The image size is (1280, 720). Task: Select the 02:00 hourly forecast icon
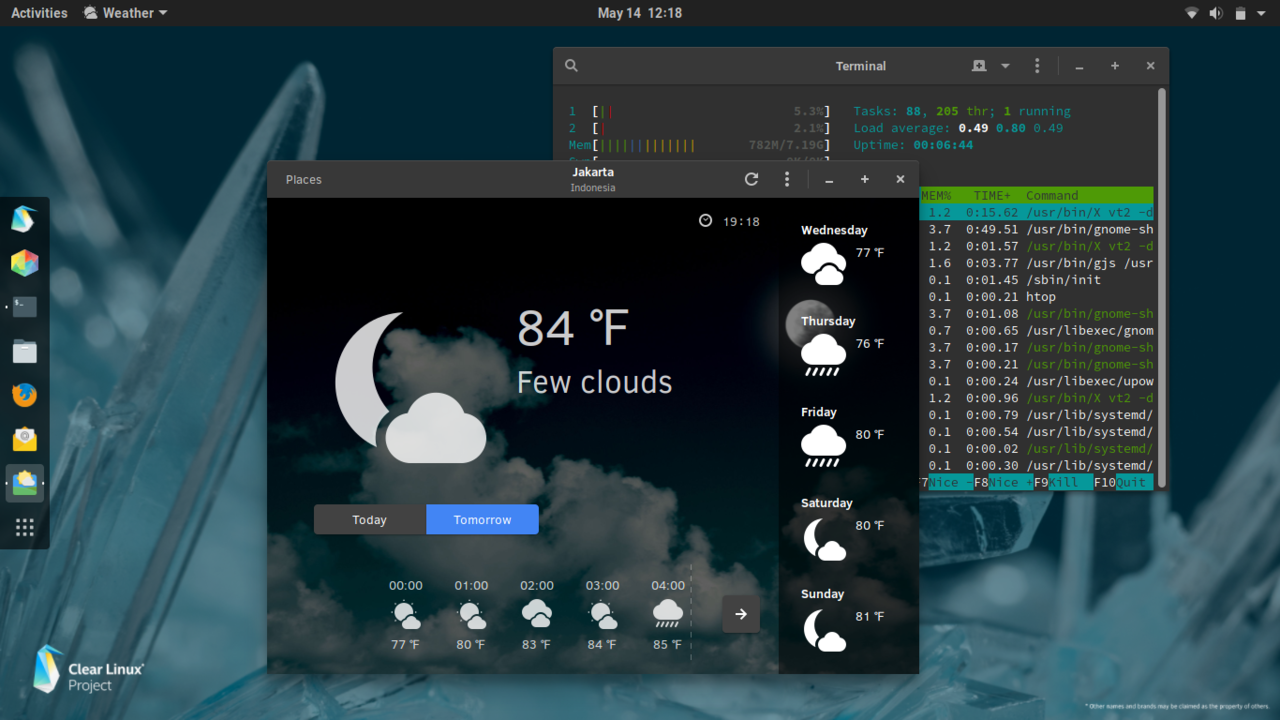(537, 614)
